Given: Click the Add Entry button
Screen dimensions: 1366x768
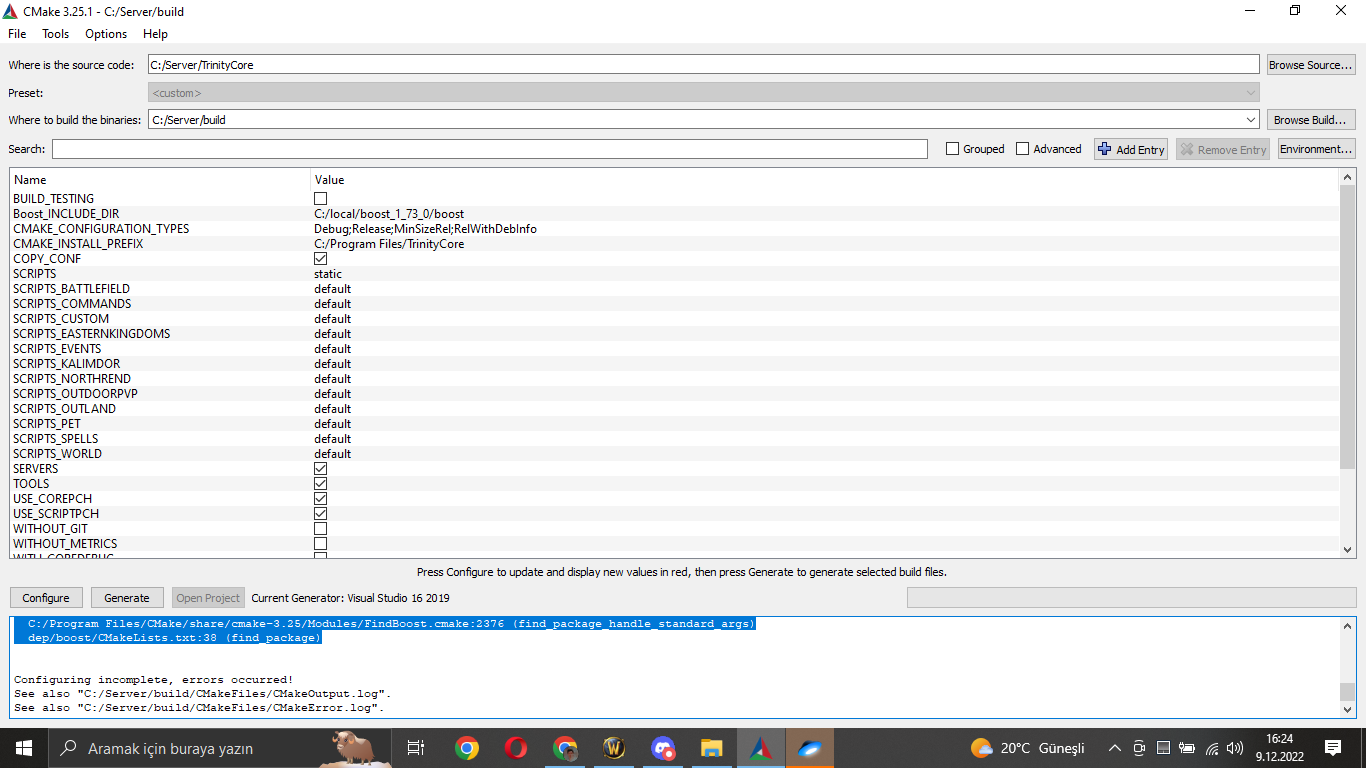Looking at the screenshot, I should (x=1131, y=149).
